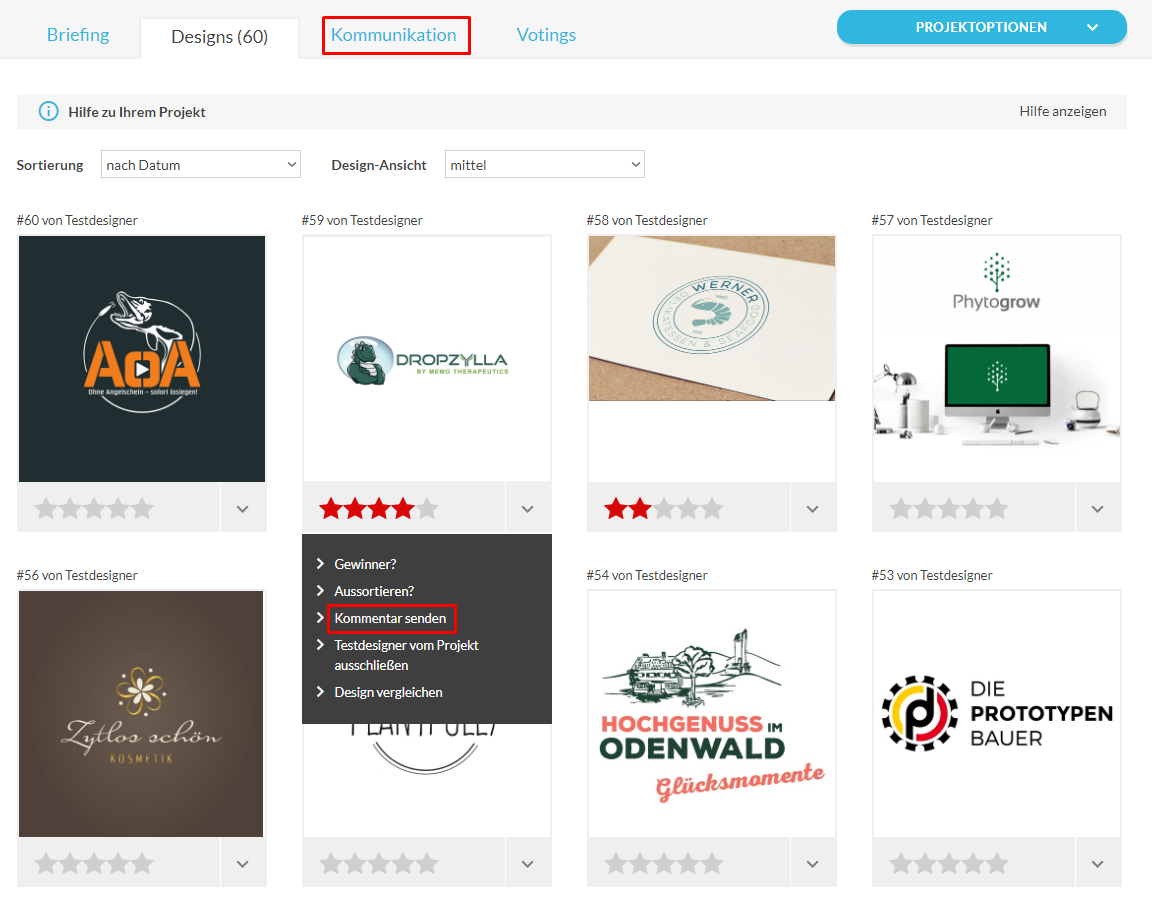The image size is (1152, 901).
Task: Click the Hilfe zu Ihrem Projekt heading
Action: click(137, 112)
